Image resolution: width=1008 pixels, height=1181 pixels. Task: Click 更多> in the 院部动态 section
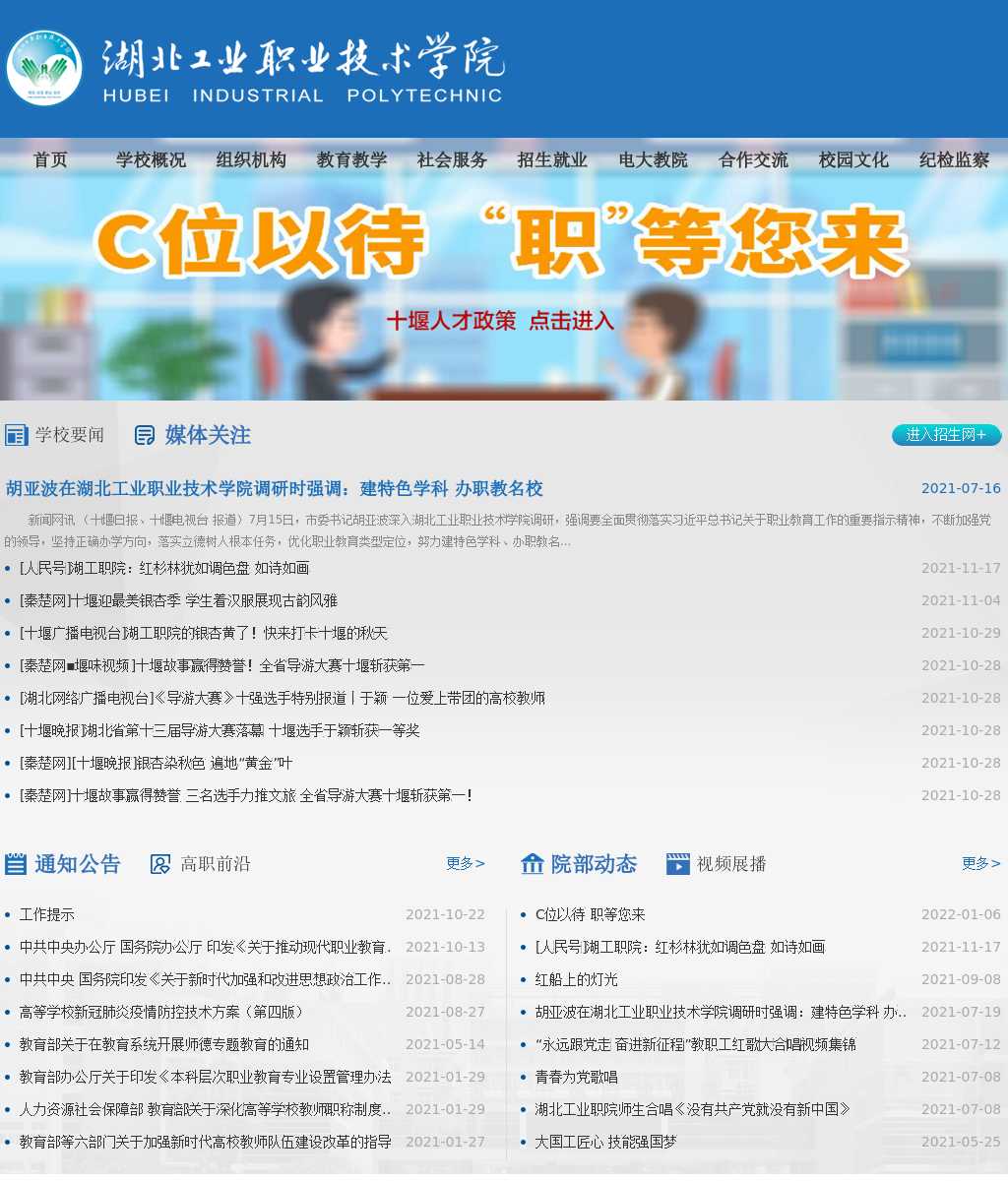tap(981, 863)
